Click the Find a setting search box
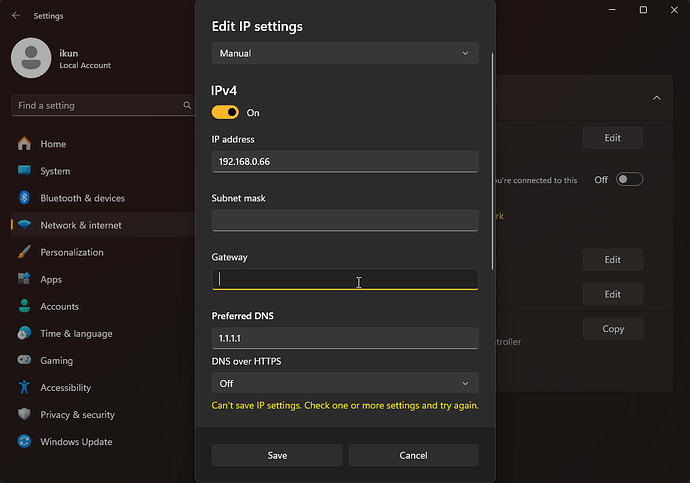 click(x=103, y=105)
